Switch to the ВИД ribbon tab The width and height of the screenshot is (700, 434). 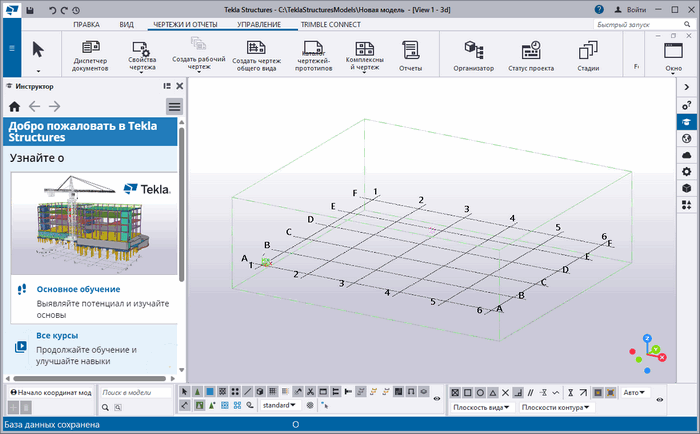(126, 22)
